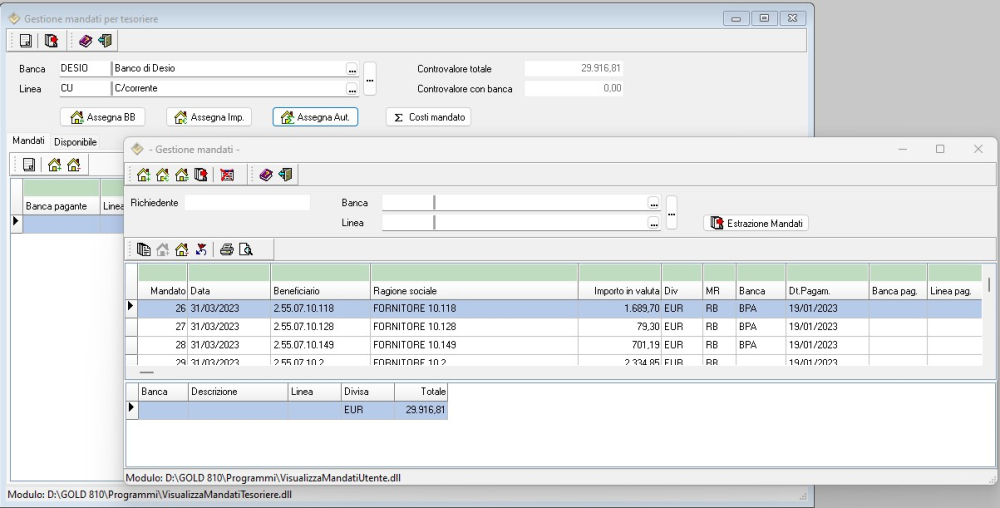
Task: Open print preview with the magnifier page icon
Action: tap(245, 250)
